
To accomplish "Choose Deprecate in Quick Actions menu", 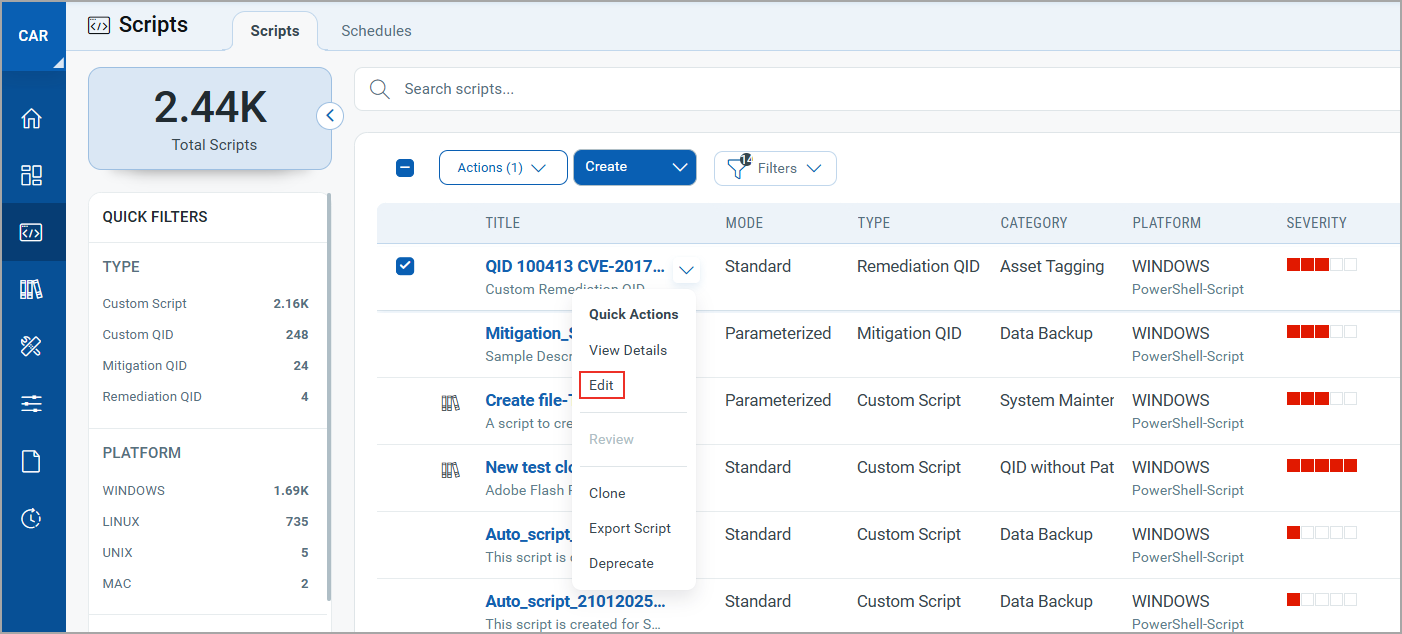I will pos(621,563).
